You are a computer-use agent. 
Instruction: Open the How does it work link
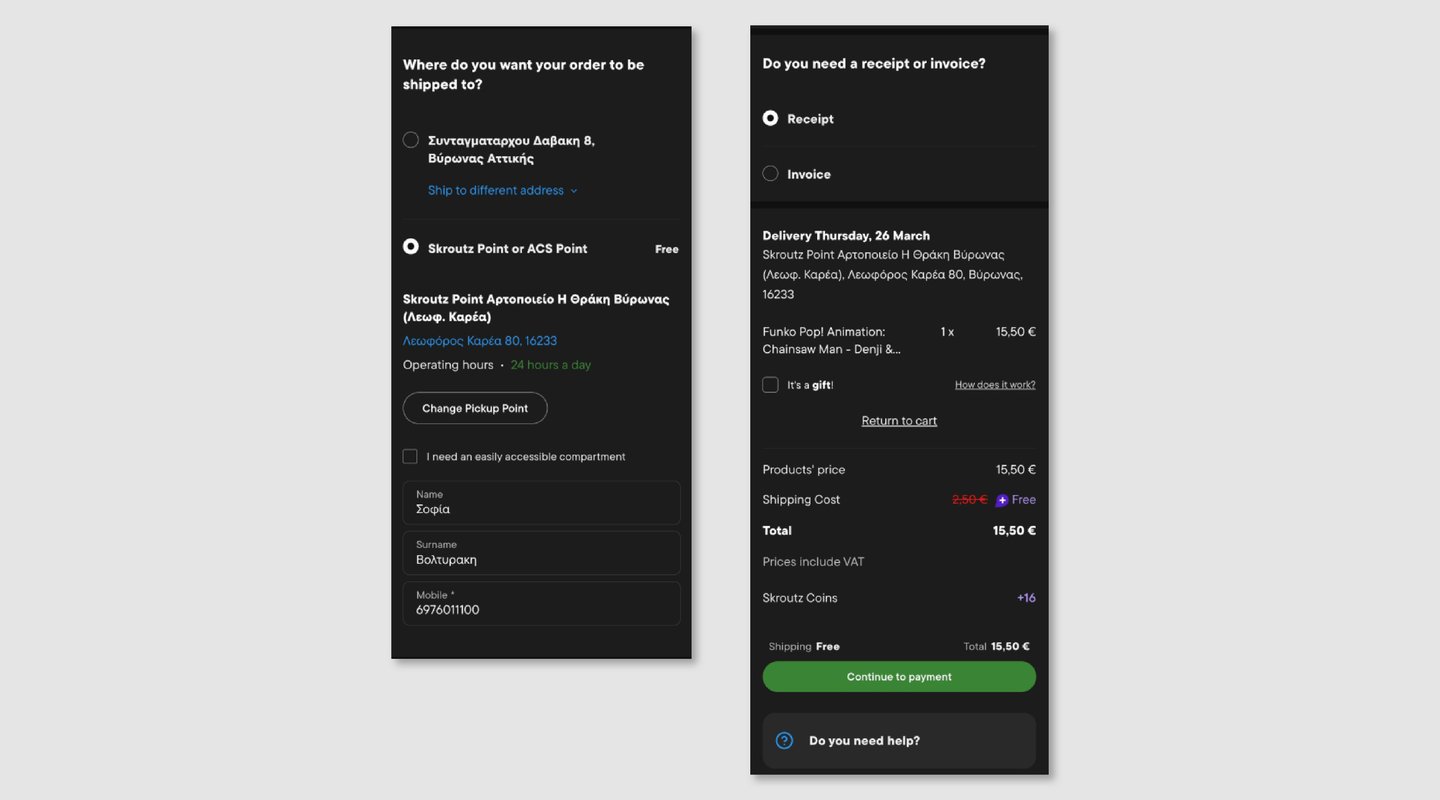(x=995, y=385)
